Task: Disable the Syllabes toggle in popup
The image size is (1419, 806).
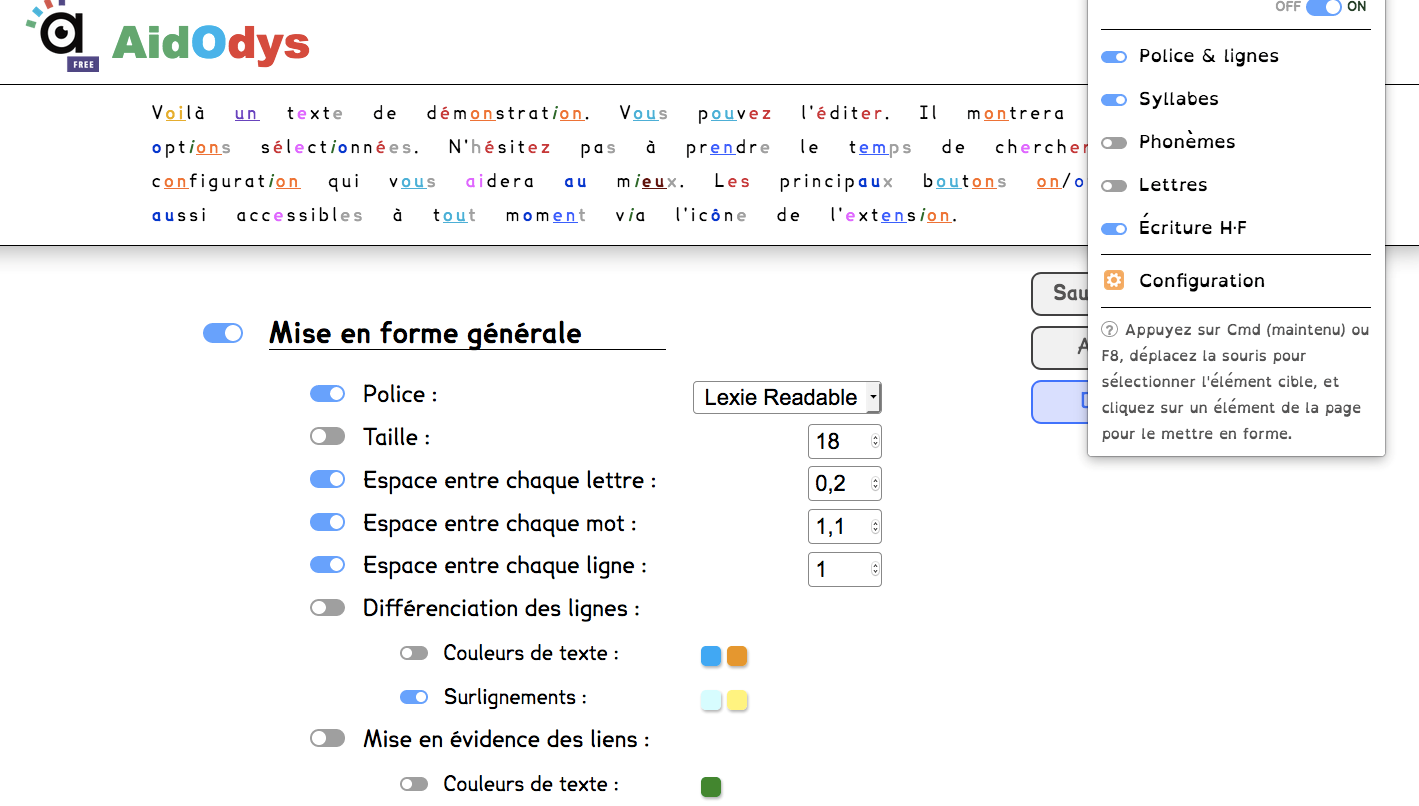Action: 1113,100
